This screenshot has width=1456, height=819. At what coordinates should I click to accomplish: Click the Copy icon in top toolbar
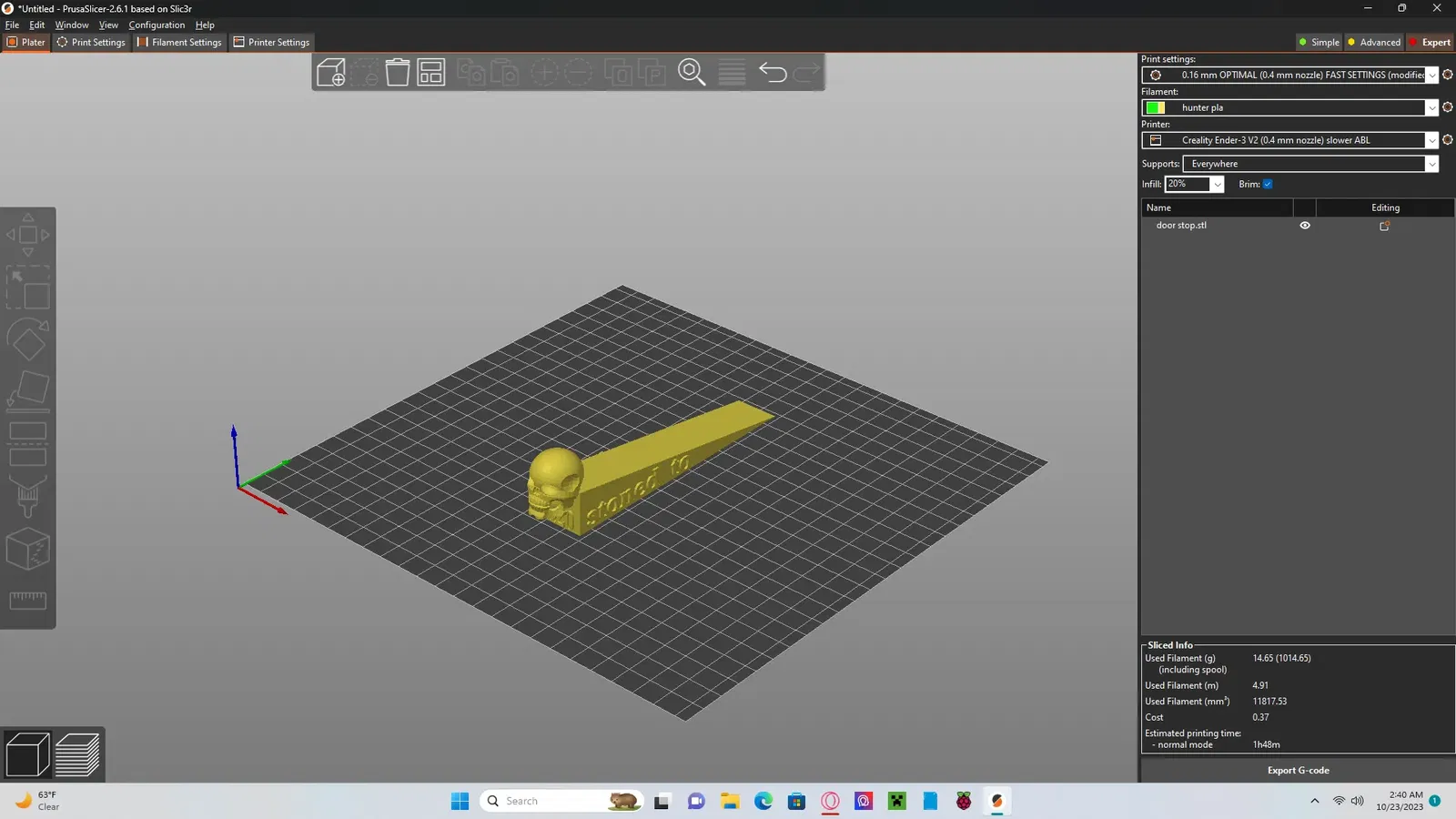tap(470, 72)
